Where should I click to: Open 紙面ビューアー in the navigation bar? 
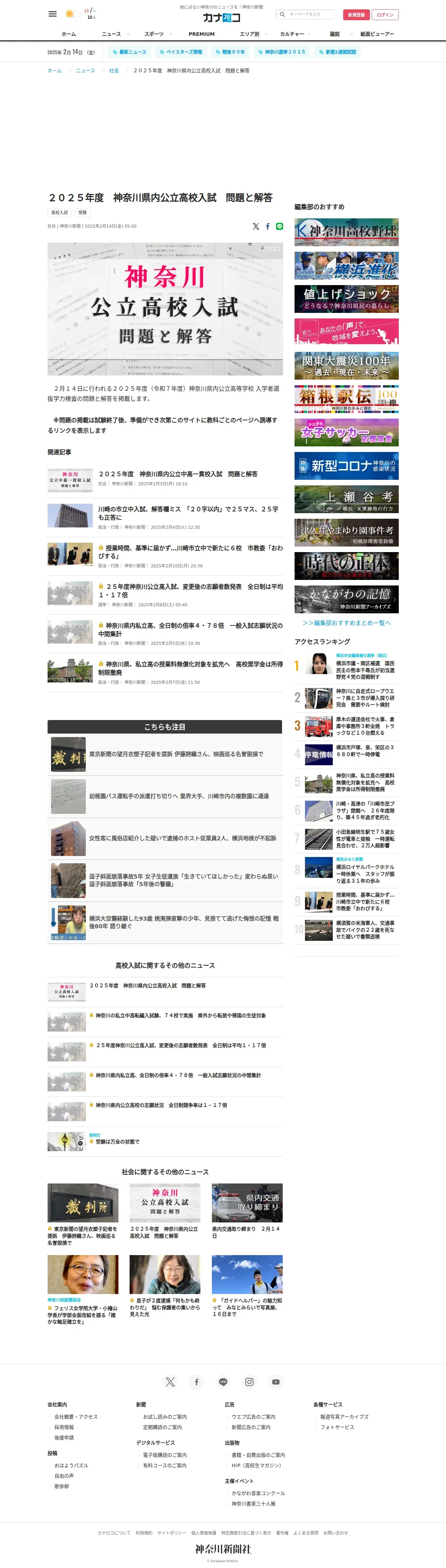pos(377,34)
